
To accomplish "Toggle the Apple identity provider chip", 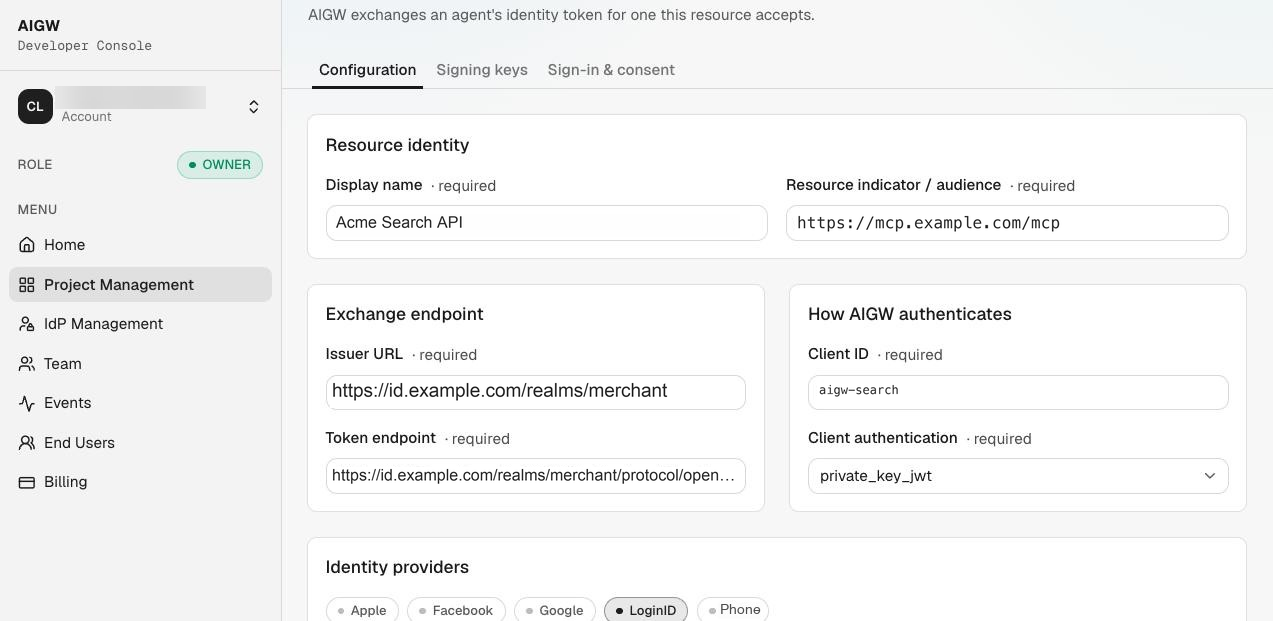I will [x=362, y=610].
